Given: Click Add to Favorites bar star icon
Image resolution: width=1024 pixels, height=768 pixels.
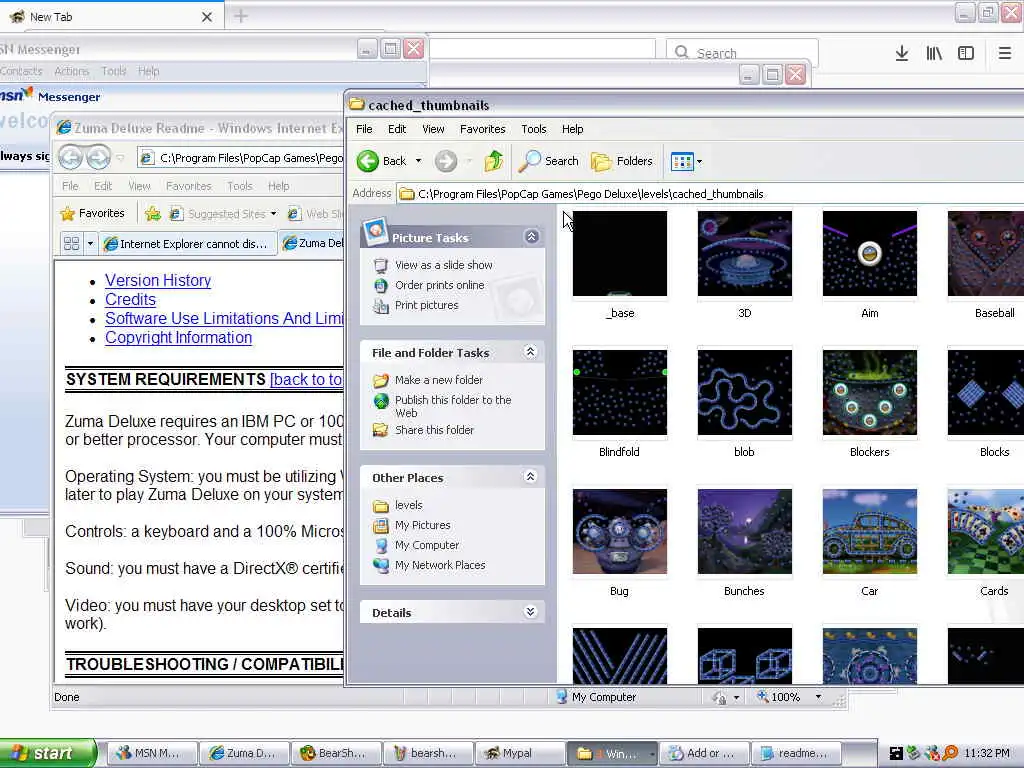Looking at the screenshot, I should tap(153, 214).
